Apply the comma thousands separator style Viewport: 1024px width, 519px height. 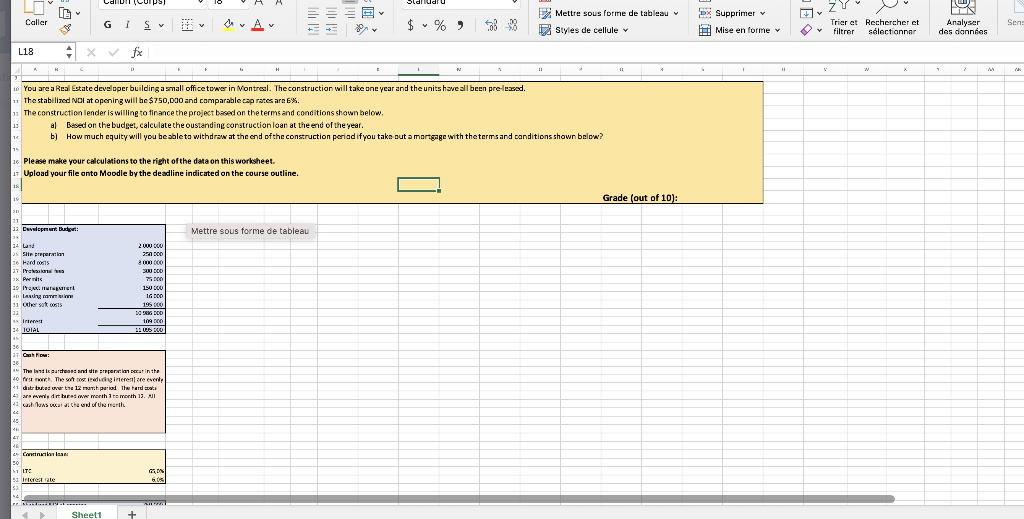460,25
